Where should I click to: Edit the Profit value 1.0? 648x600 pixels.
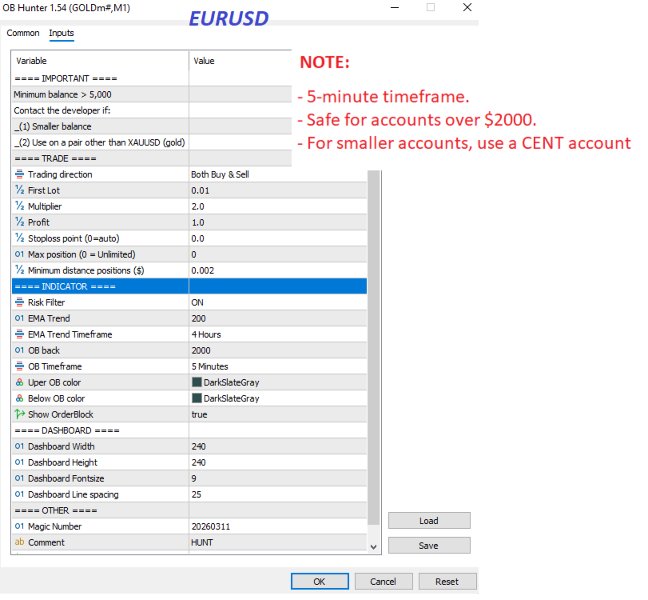coord(278,222)
